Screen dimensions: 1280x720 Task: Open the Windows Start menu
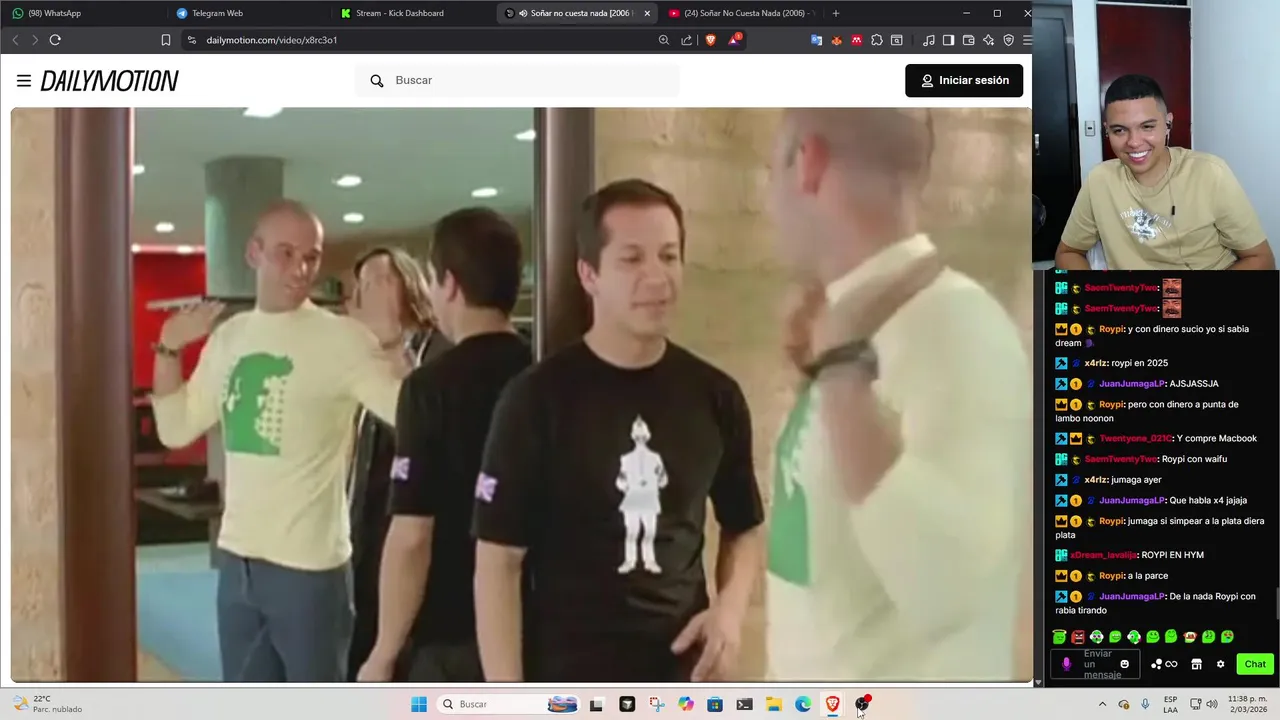419,704
